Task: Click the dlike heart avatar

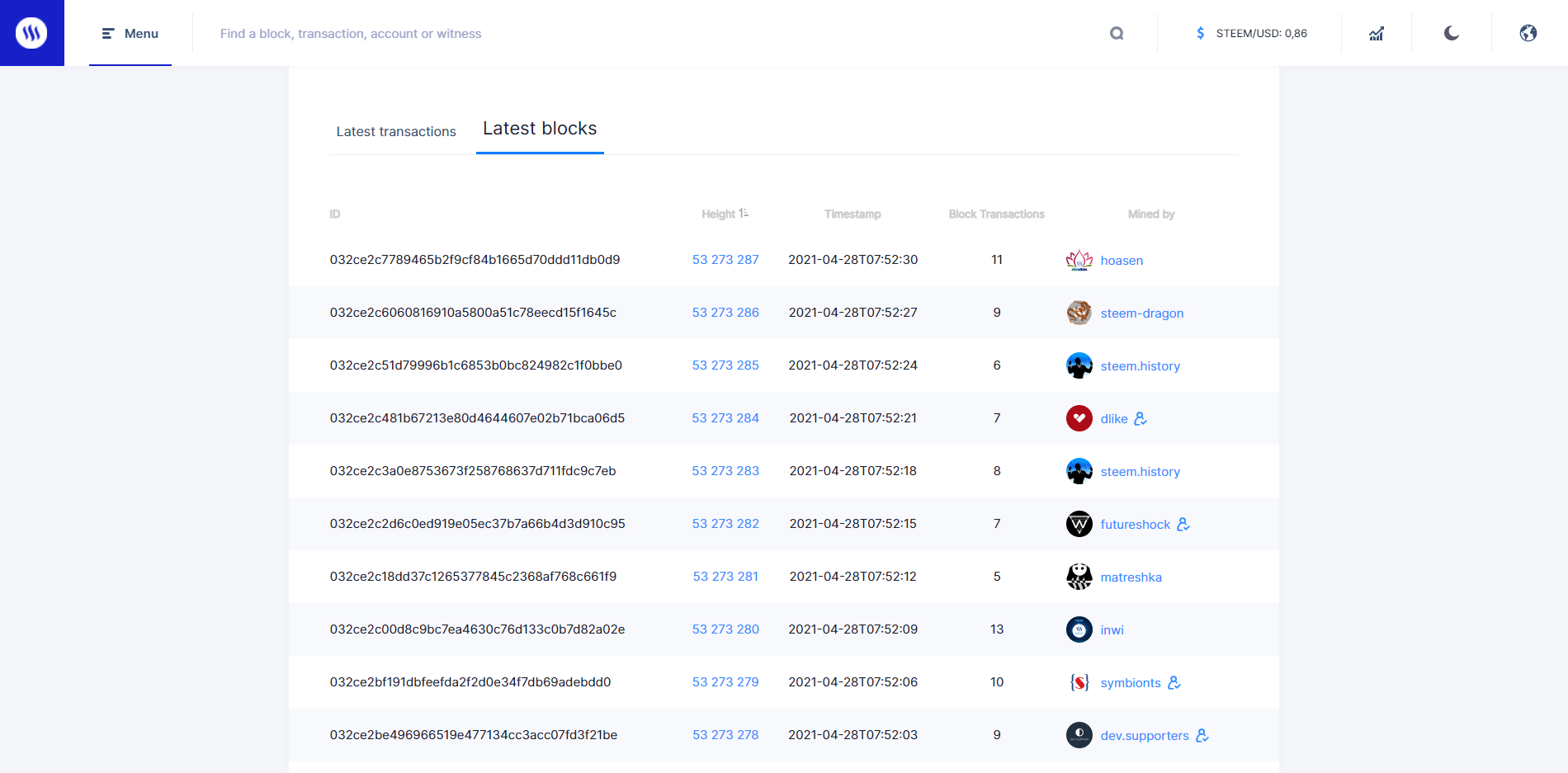Action: click(1079, 418)
